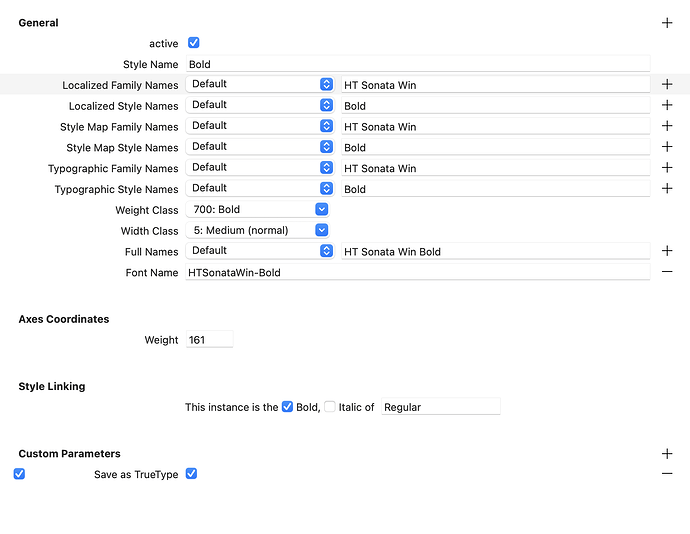Open Localized Style Names language dropdown
Viewport: 690px width, 534px height.
pos(260,105)
